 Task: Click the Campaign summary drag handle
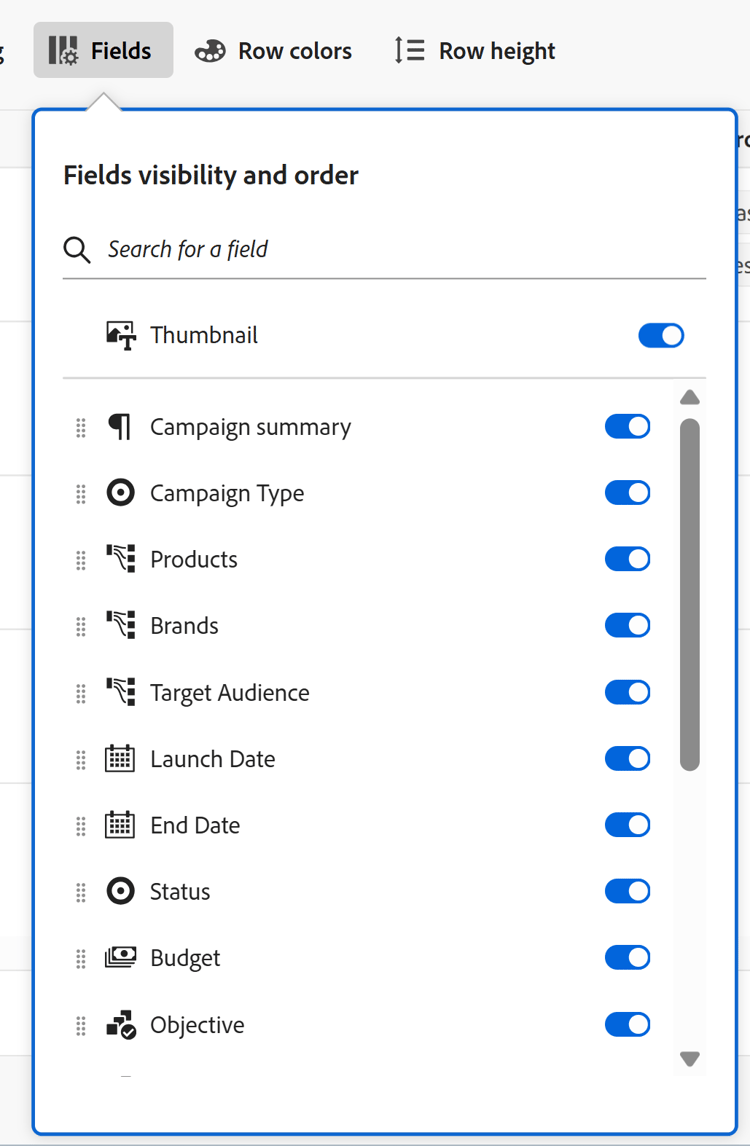tap(80, 426)
